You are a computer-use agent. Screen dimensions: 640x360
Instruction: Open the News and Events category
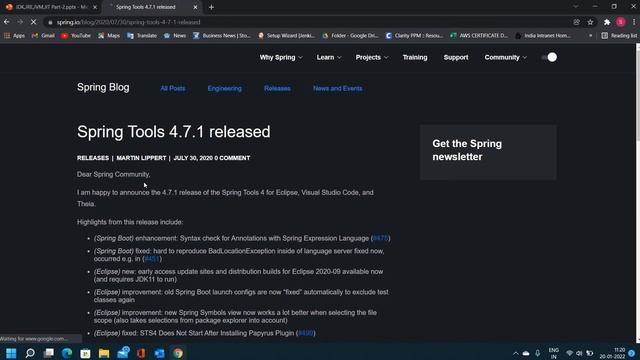pos(338,89)
